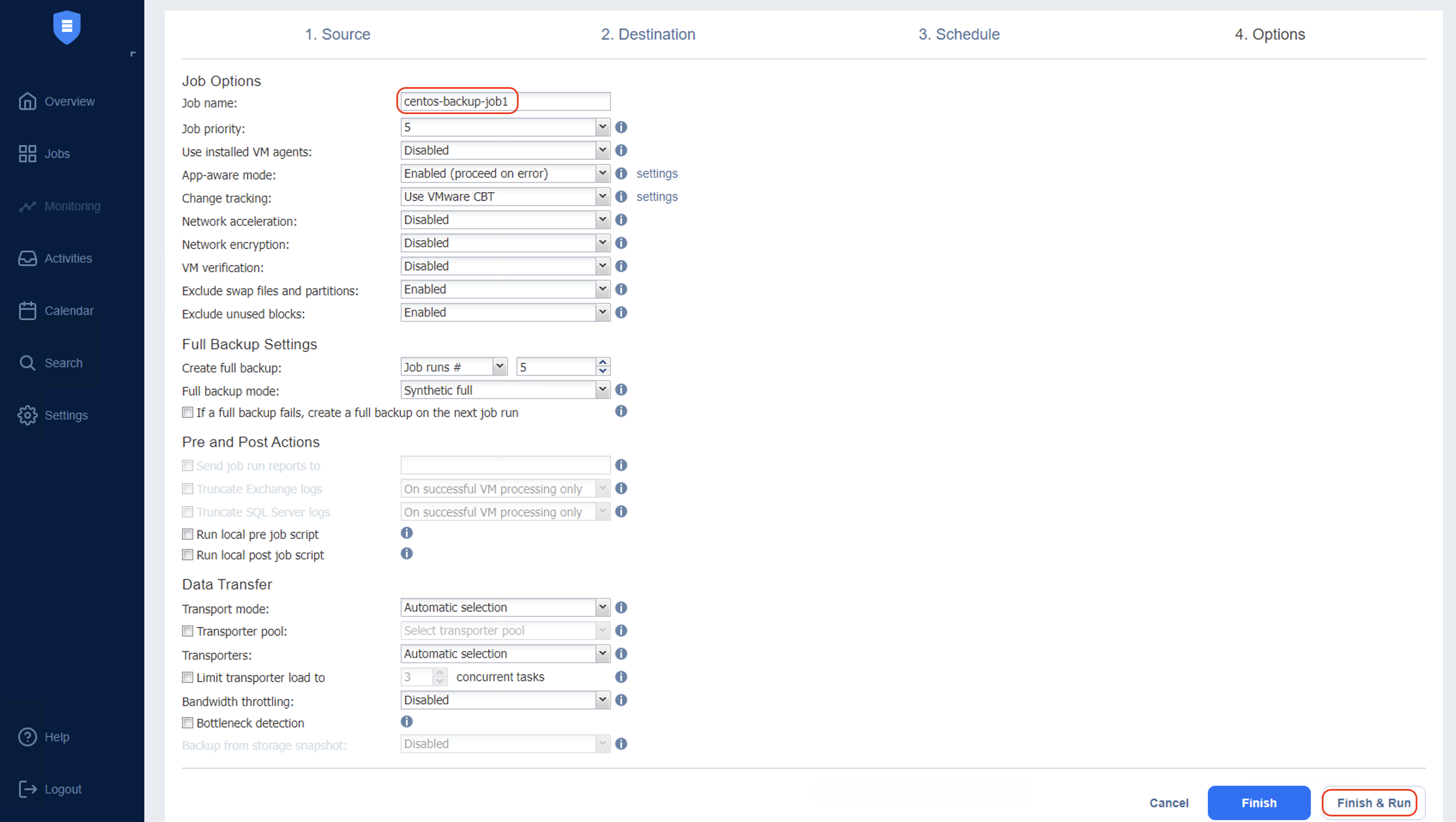This screenshot has width=1456, height=822.
Task: Show info for Run local post job script
Action: (x=406, y=553)
